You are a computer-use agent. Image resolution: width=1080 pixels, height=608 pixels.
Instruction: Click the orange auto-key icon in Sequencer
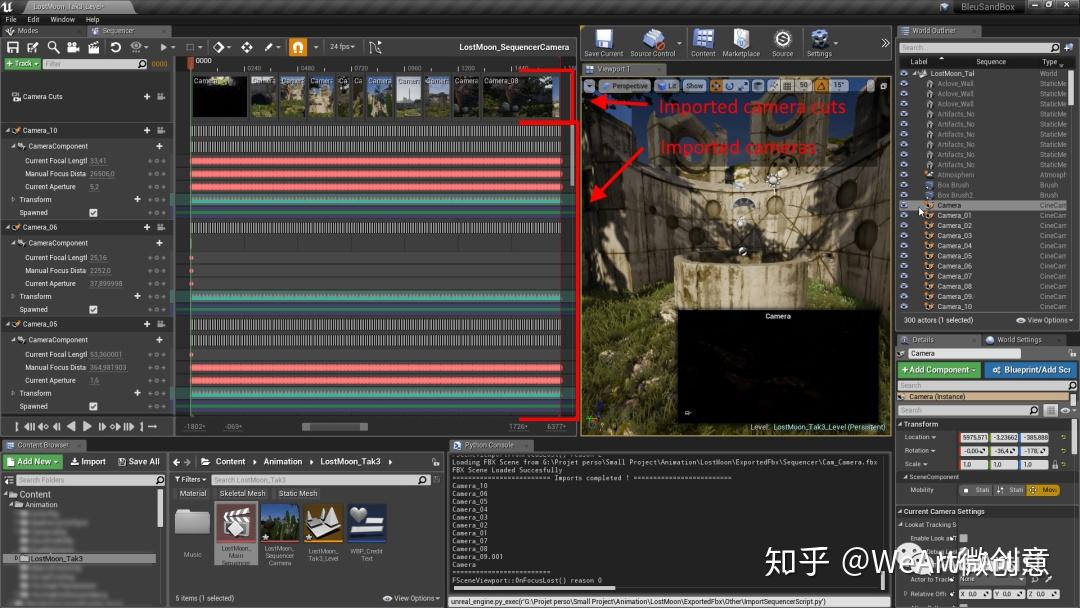pyautogui.click(x=298, y=47)
